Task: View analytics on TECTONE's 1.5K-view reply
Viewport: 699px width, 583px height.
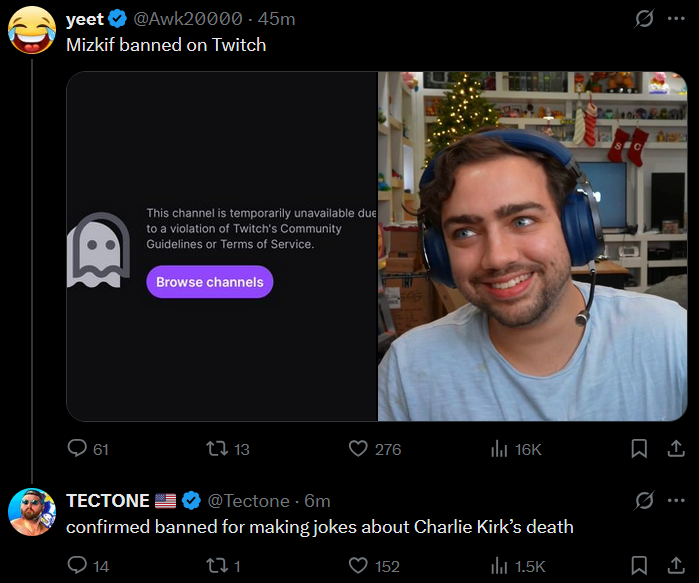Action: point(500,566)
